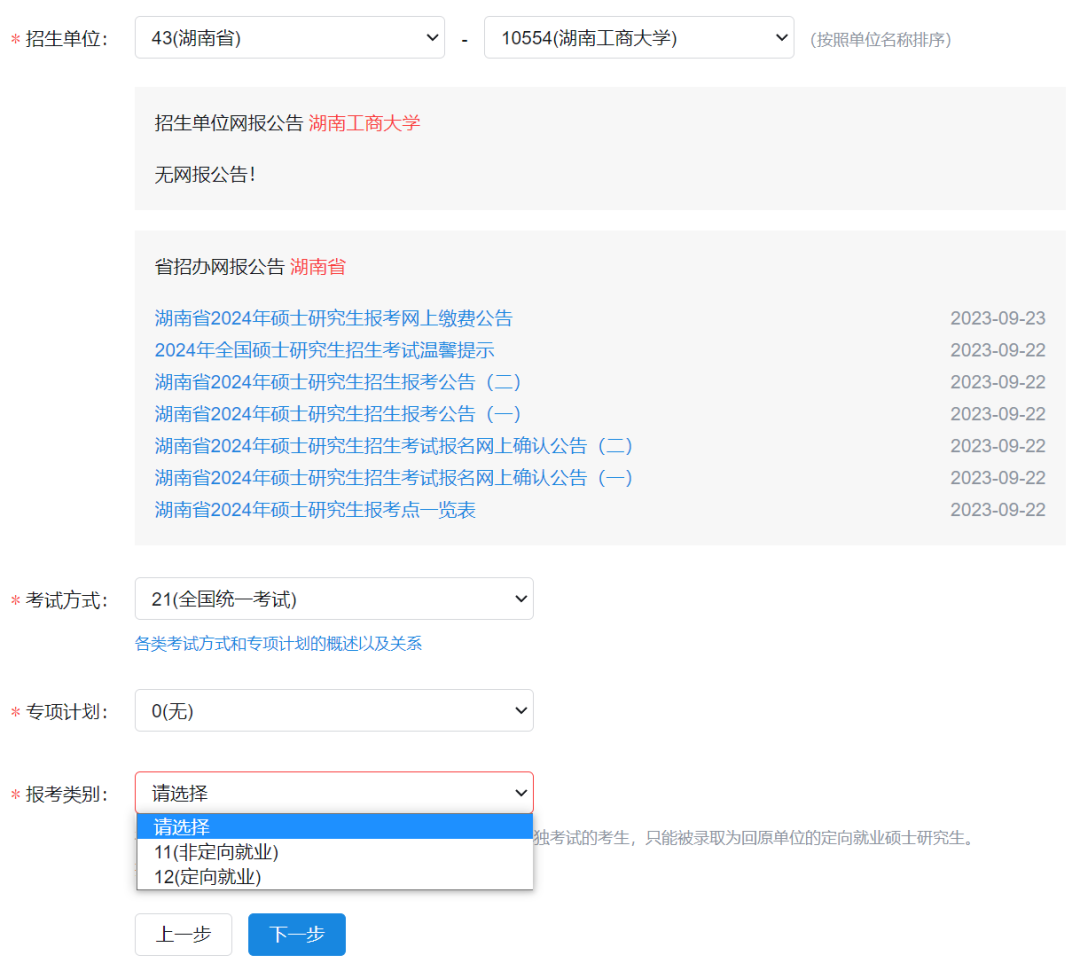
Task: Open 湖南省2024年硕士研究生报考网上缴费公告 link
Action: pos(333,319)
